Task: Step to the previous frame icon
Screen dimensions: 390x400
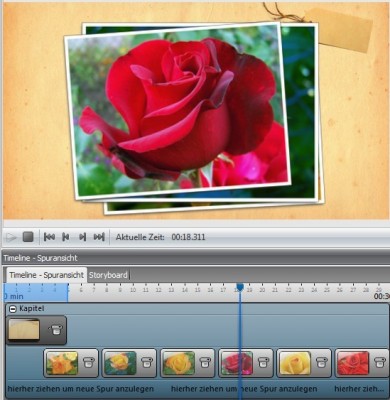Action: click(x=66, y=237)
